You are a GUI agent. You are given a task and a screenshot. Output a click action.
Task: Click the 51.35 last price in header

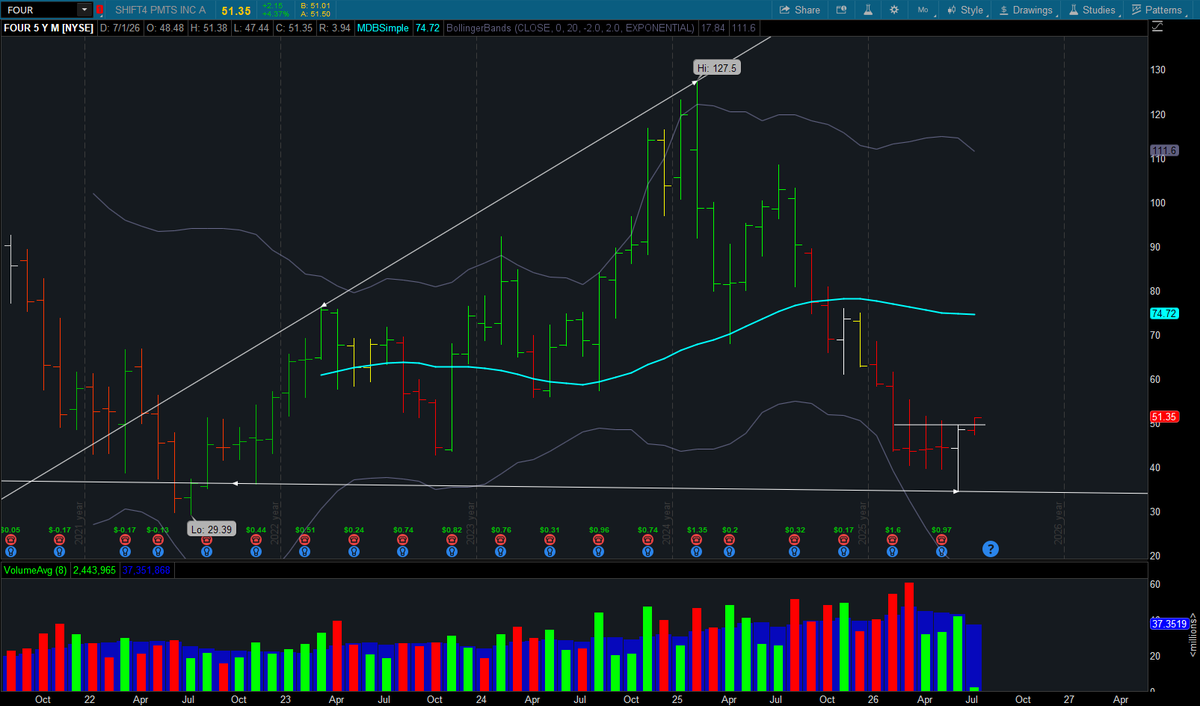234,9
